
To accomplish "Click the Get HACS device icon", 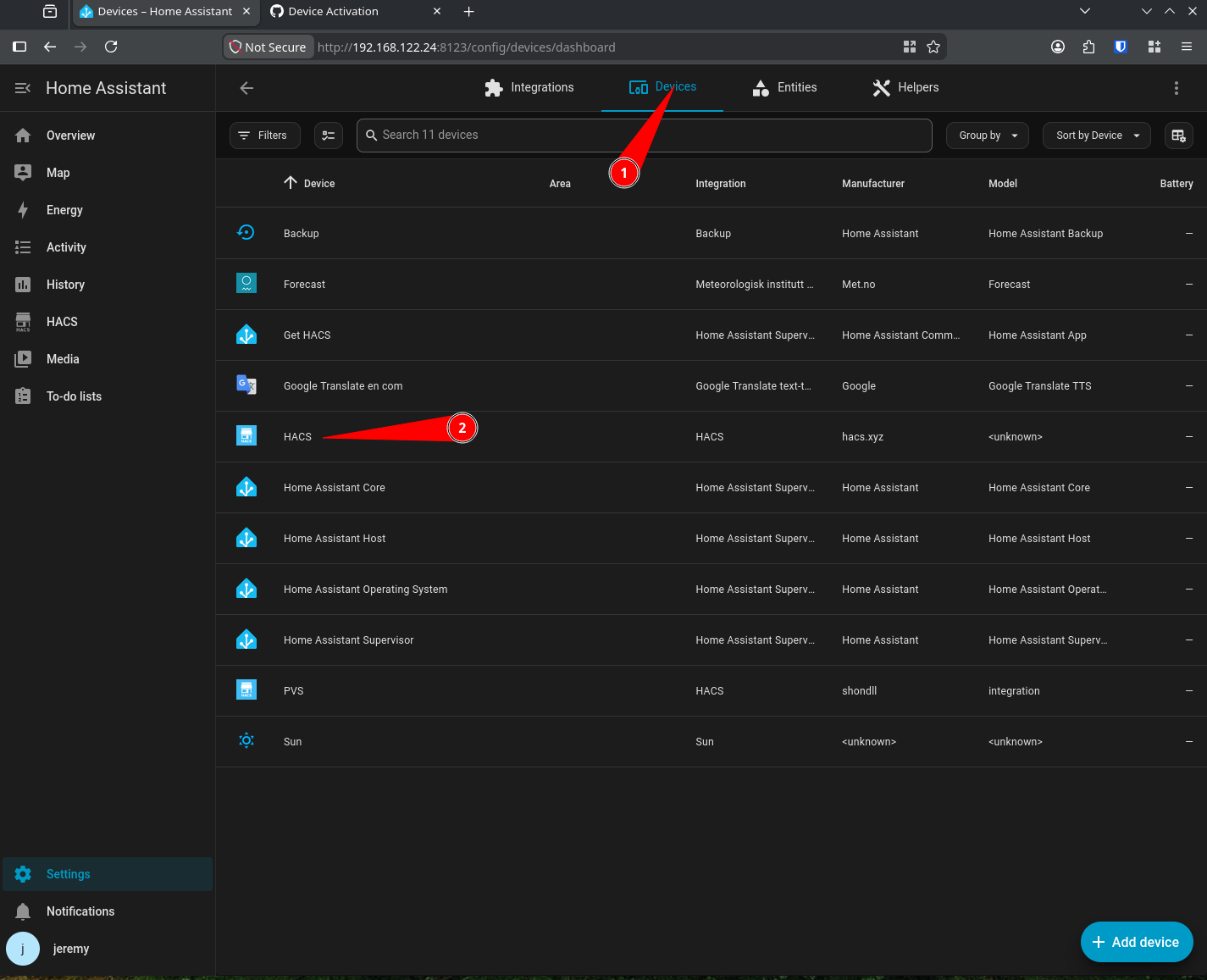I will [246, 335].
